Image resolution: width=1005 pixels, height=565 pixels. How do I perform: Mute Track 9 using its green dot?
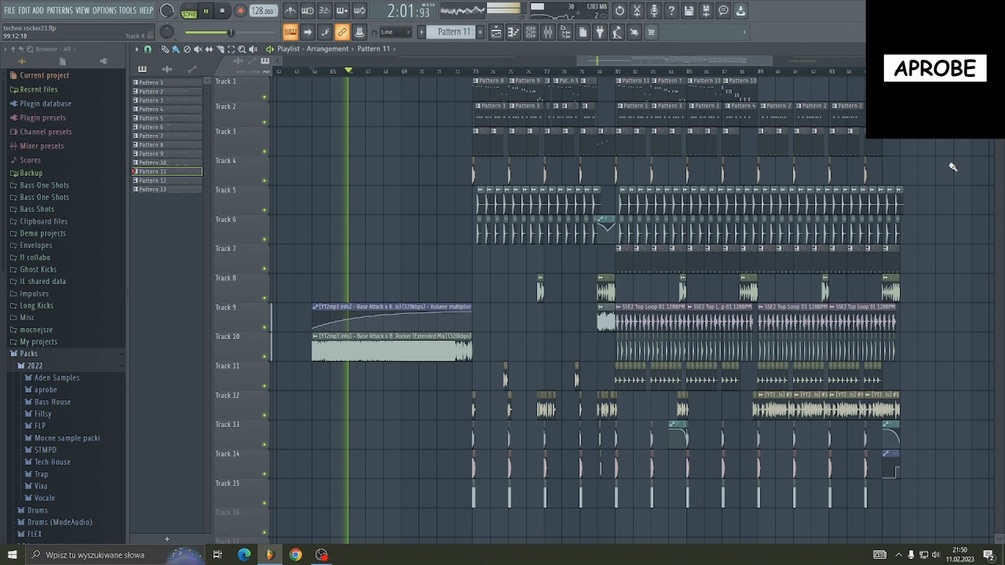[x=264, y=327]
